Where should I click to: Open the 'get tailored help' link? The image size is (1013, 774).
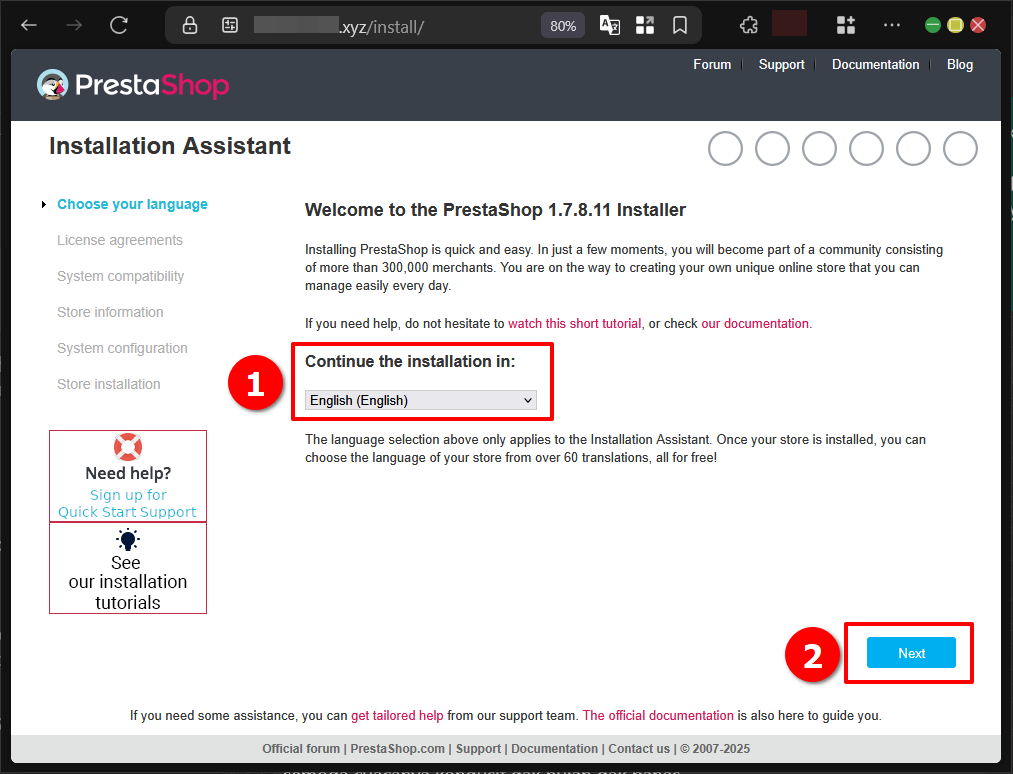pyautogui.click(x=397, y=716)
